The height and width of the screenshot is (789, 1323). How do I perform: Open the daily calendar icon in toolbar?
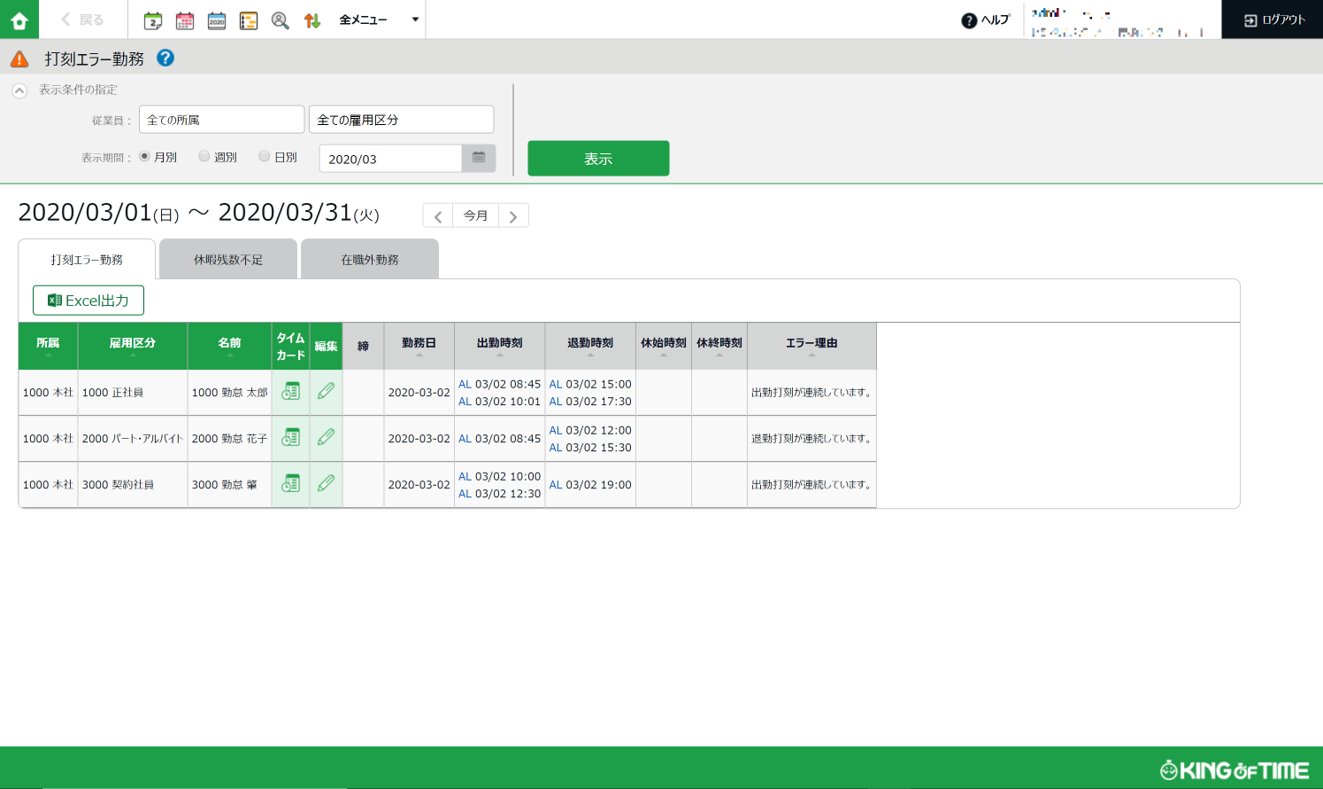pyautogui.click(x=153, y=20)
